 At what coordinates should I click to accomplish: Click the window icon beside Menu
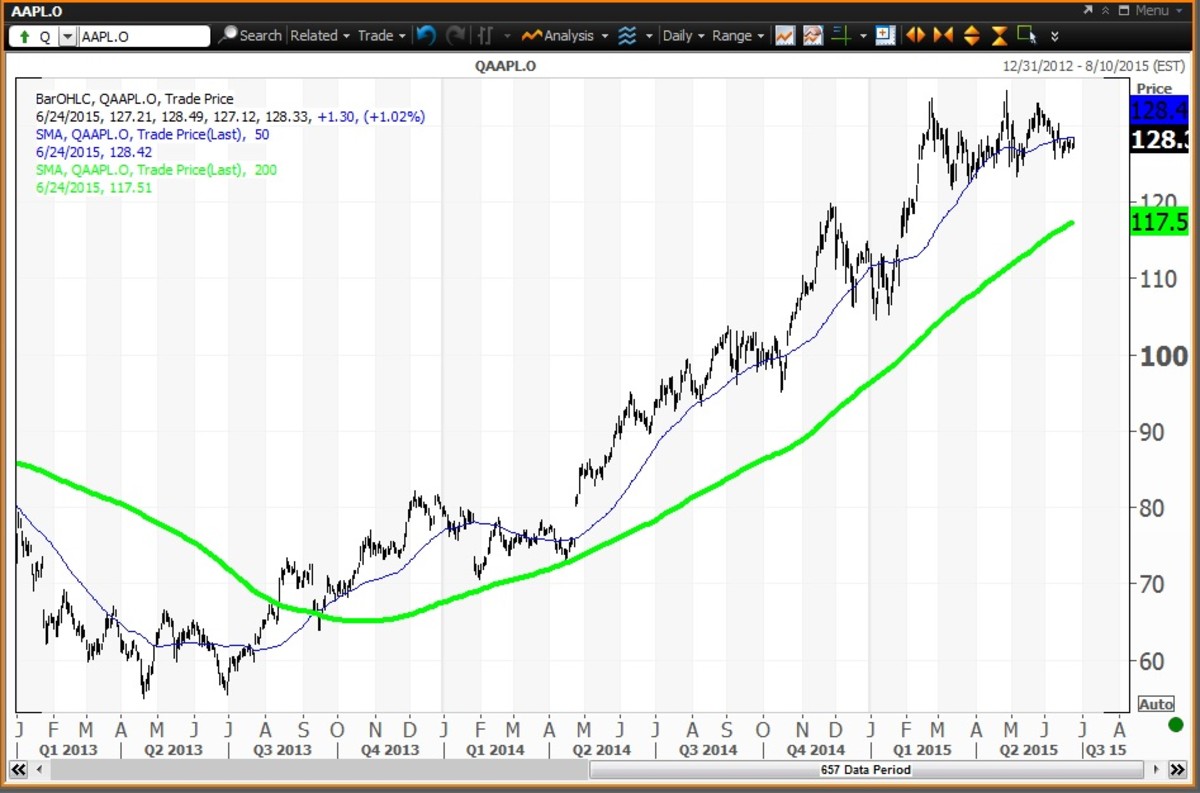click(x=1124, y=10)
